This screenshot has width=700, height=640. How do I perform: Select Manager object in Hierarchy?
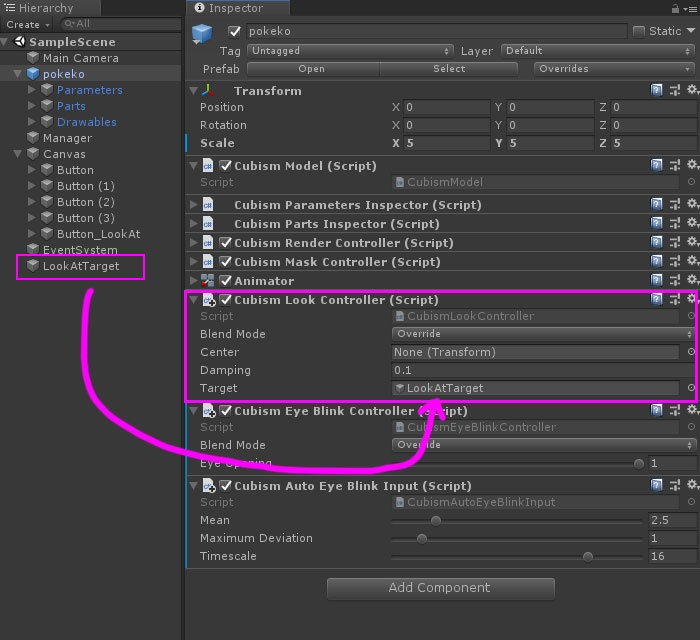coord(67,138)
